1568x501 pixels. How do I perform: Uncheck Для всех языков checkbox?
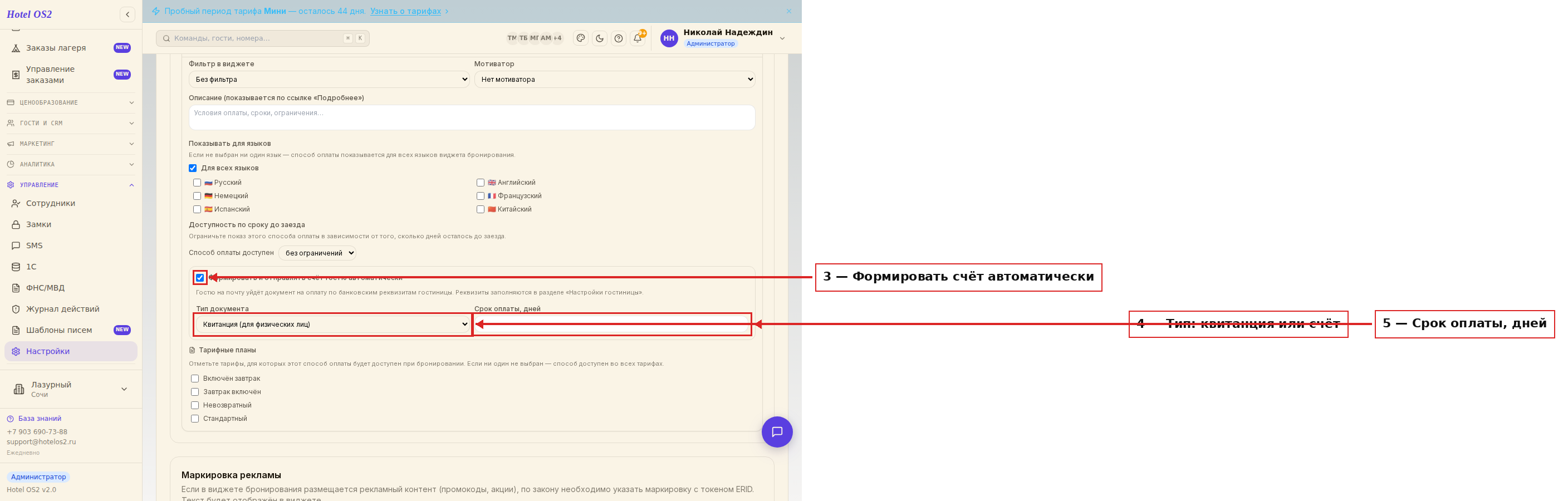192,168
